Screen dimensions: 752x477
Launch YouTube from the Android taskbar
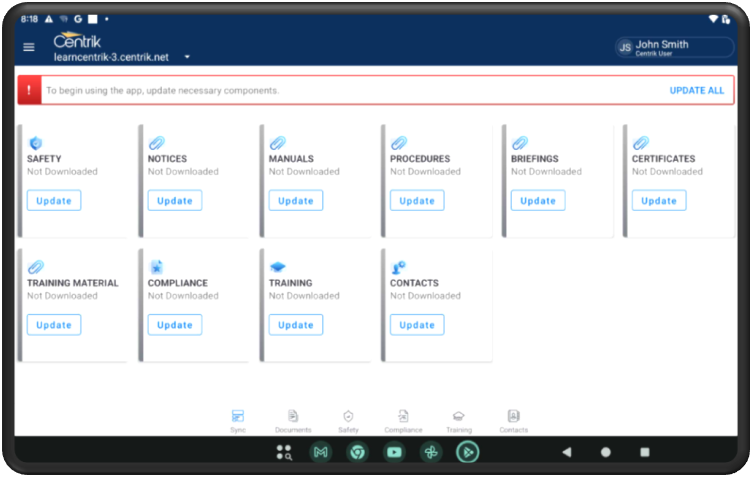click(394, 452)
